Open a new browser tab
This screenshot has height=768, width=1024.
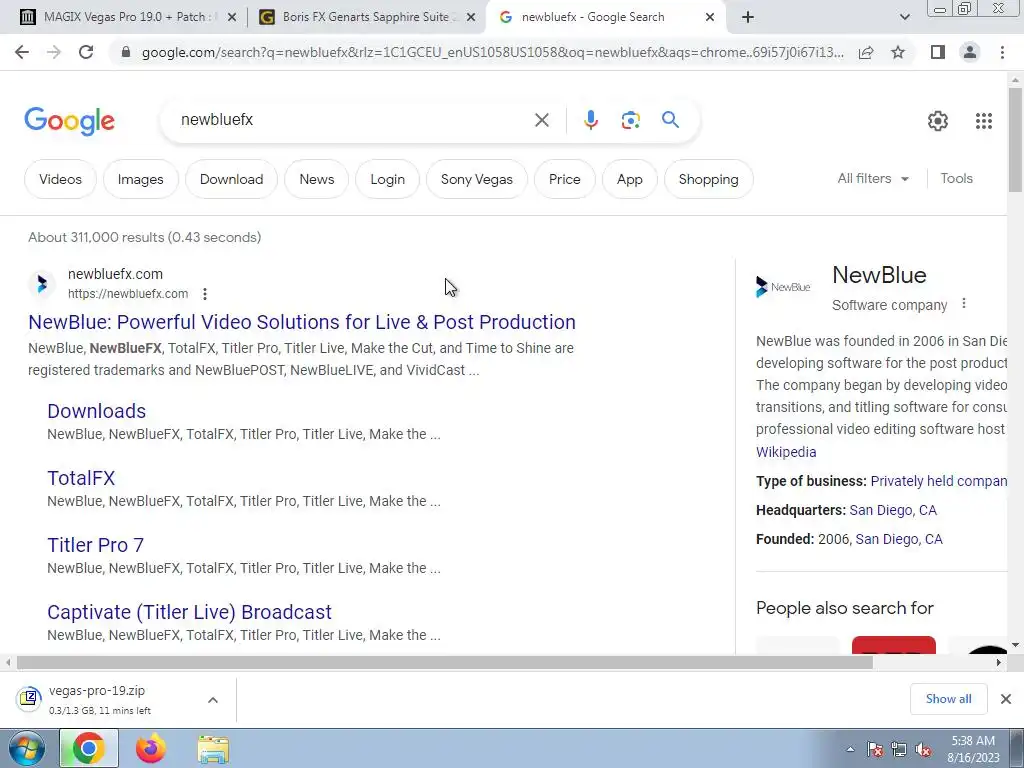click(748, 18)
